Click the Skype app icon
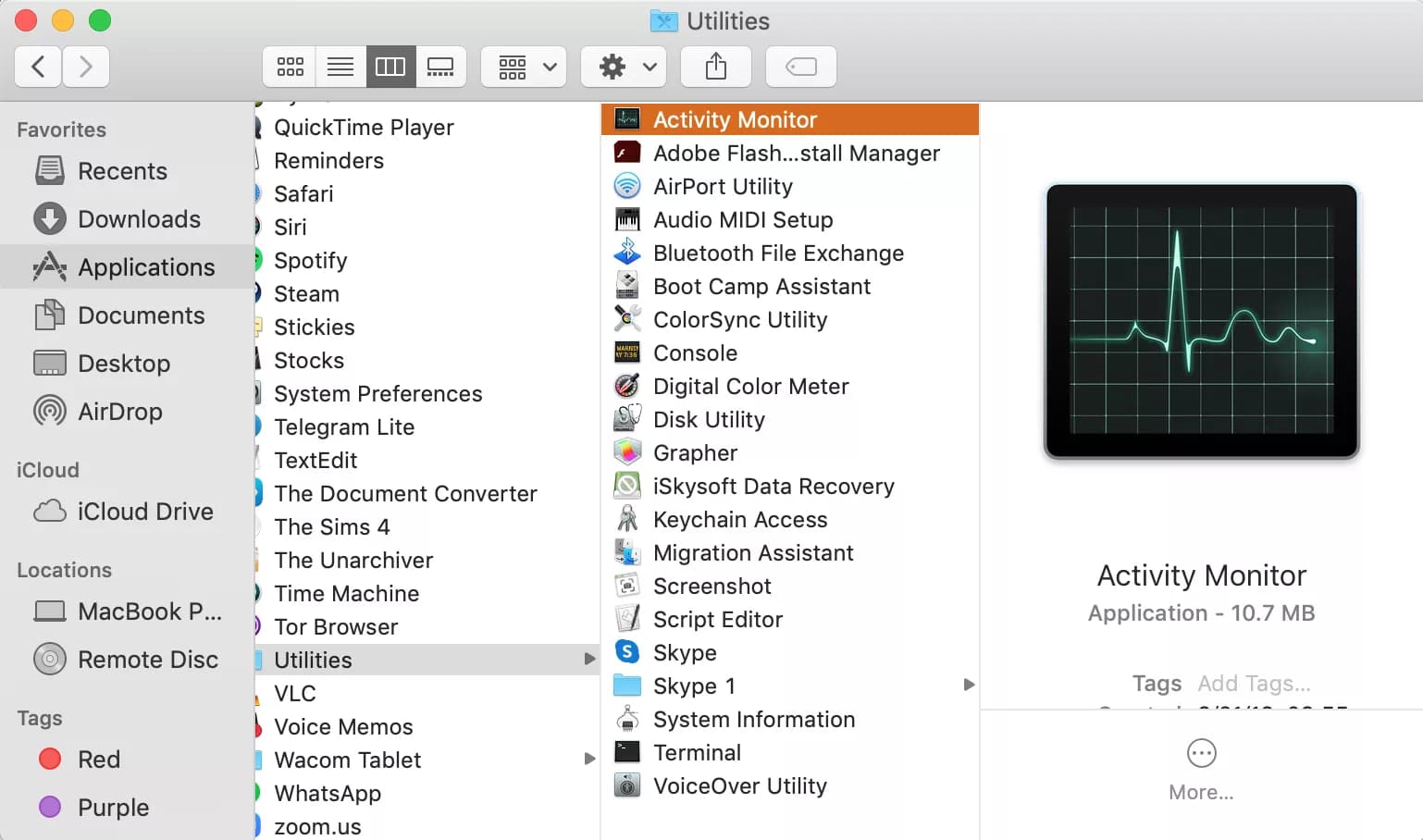 pyautogui.click(x=627, y=652)
